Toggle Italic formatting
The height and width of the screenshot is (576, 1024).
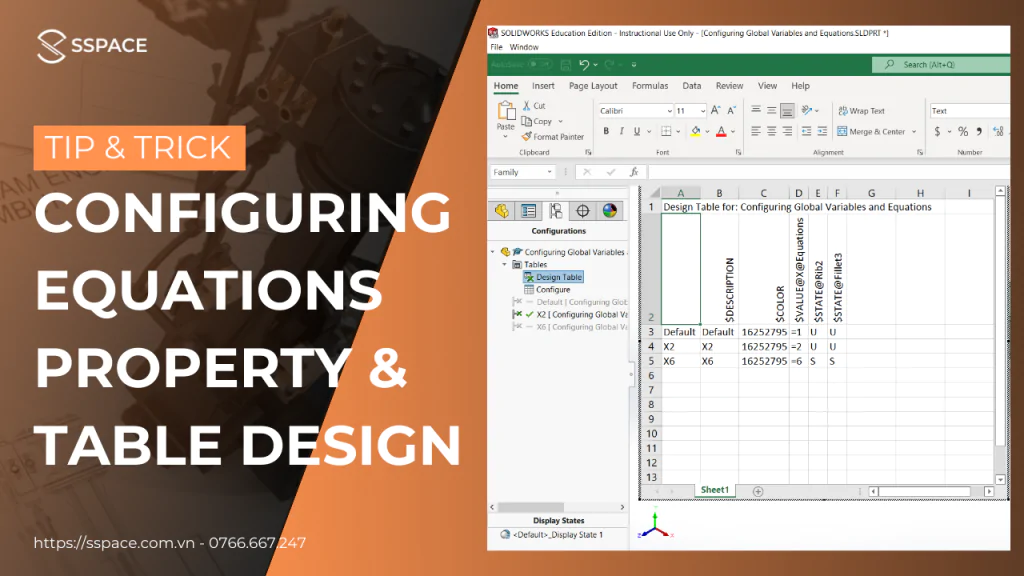tap(622, 131)
